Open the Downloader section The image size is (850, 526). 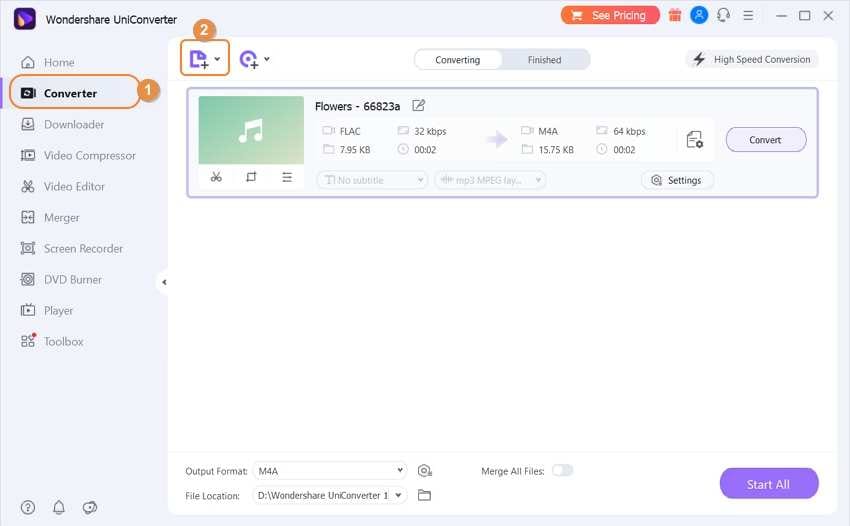pyautogui.click(x=74, y=124)
